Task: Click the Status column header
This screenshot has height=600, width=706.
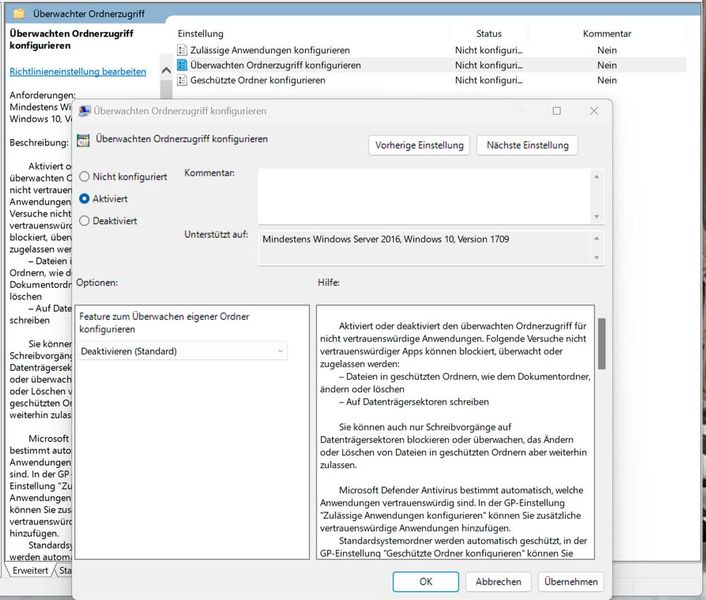Action: (489, 34)
